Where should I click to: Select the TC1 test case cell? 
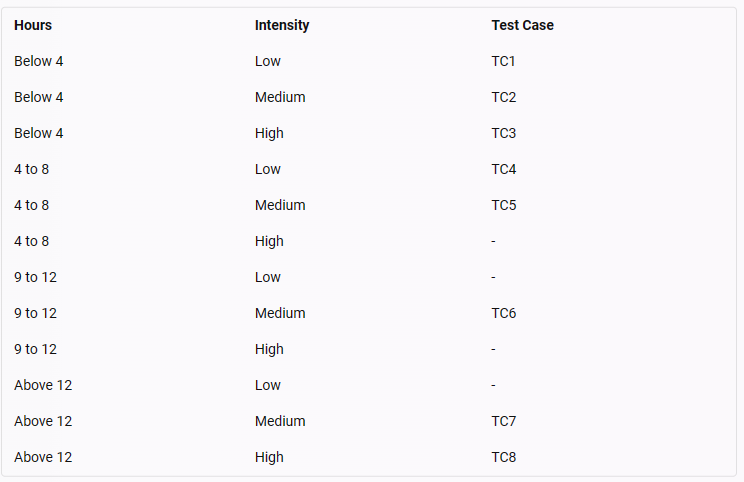pos(503,61)
